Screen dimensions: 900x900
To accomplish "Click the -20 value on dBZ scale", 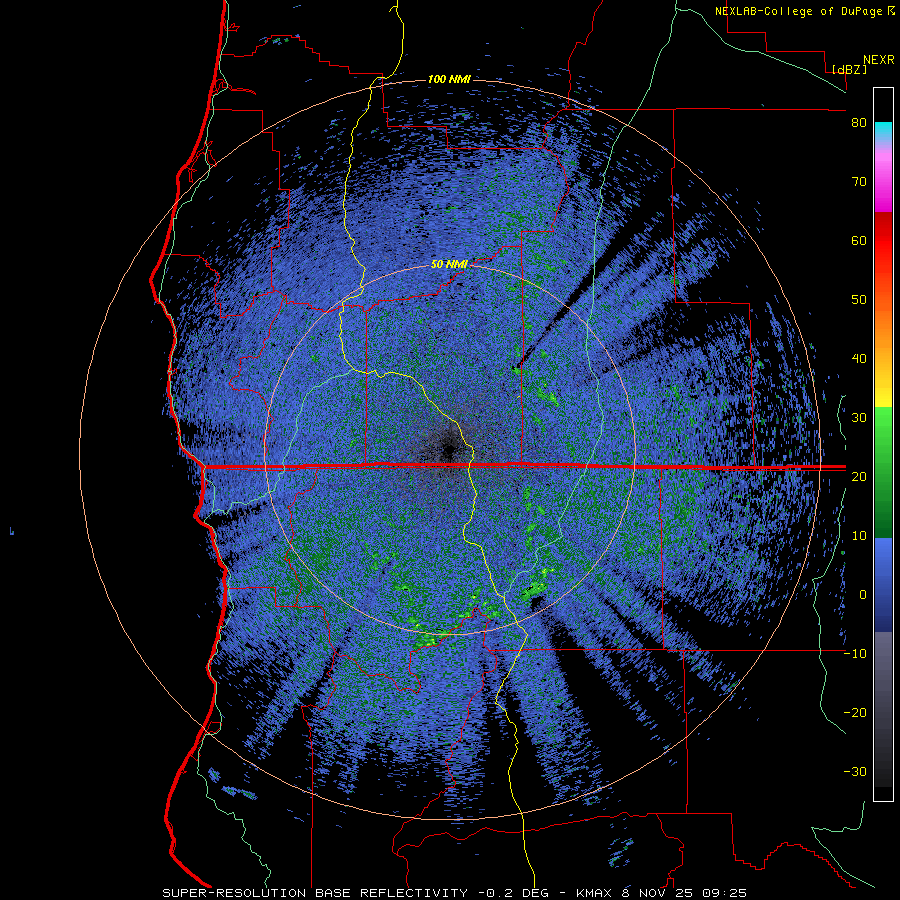I will (855, 712).
